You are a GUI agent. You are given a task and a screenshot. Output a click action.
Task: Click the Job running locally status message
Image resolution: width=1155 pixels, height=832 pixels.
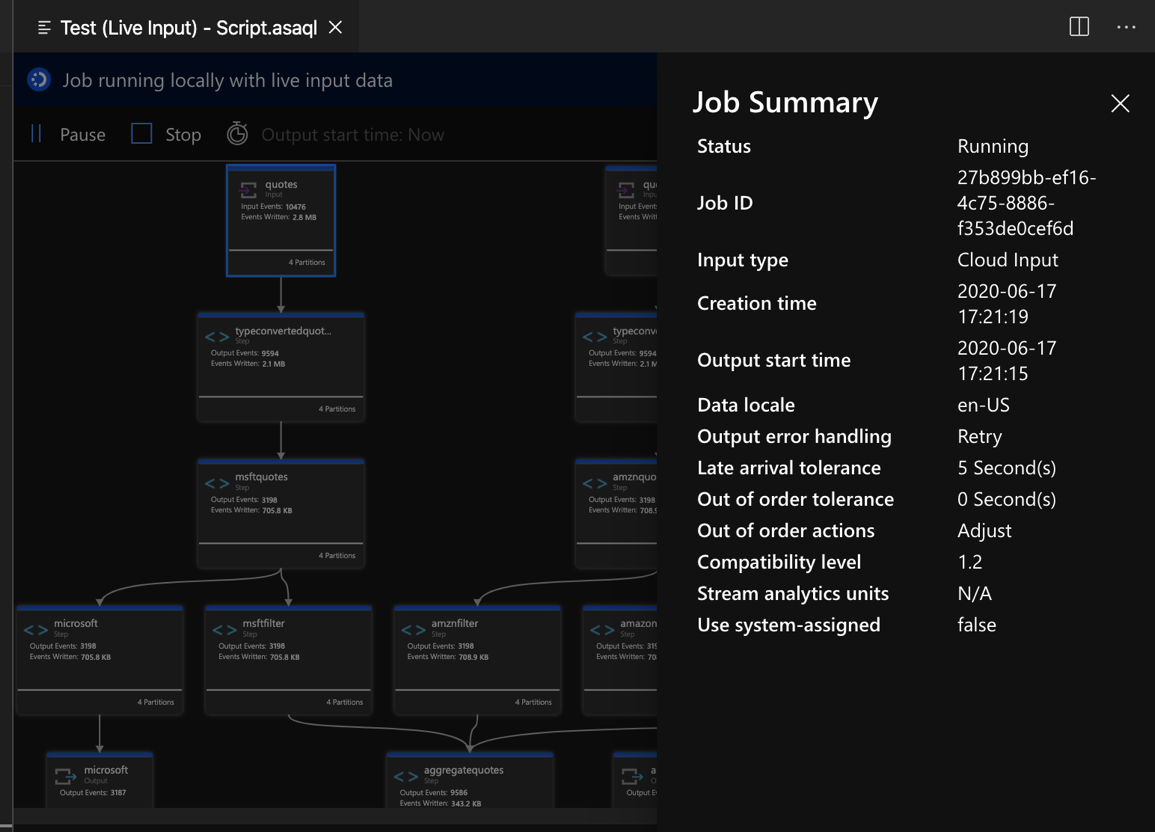[x=227, y=80]
